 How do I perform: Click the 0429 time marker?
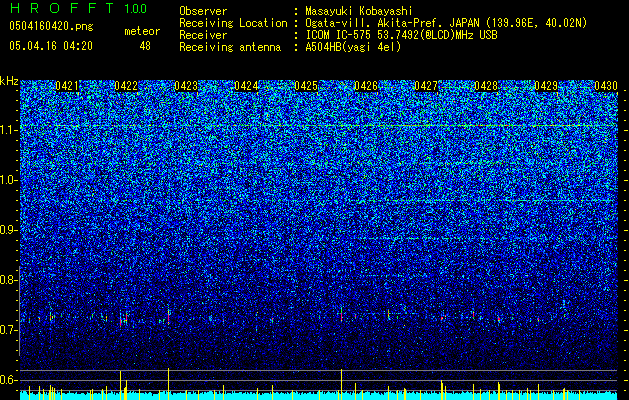546,86
